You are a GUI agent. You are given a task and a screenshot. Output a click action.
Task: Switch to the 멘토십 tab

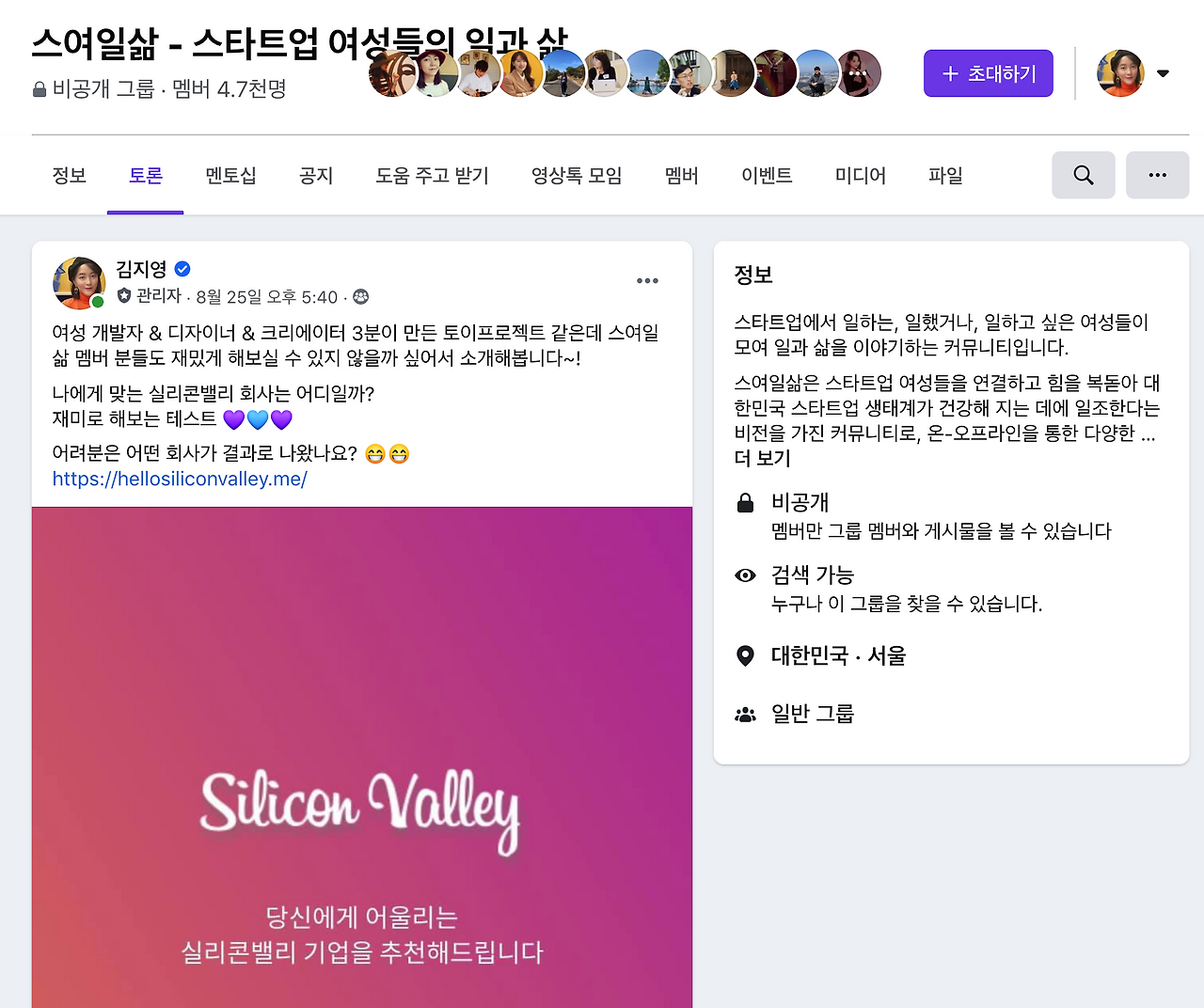tap(230, 176)
